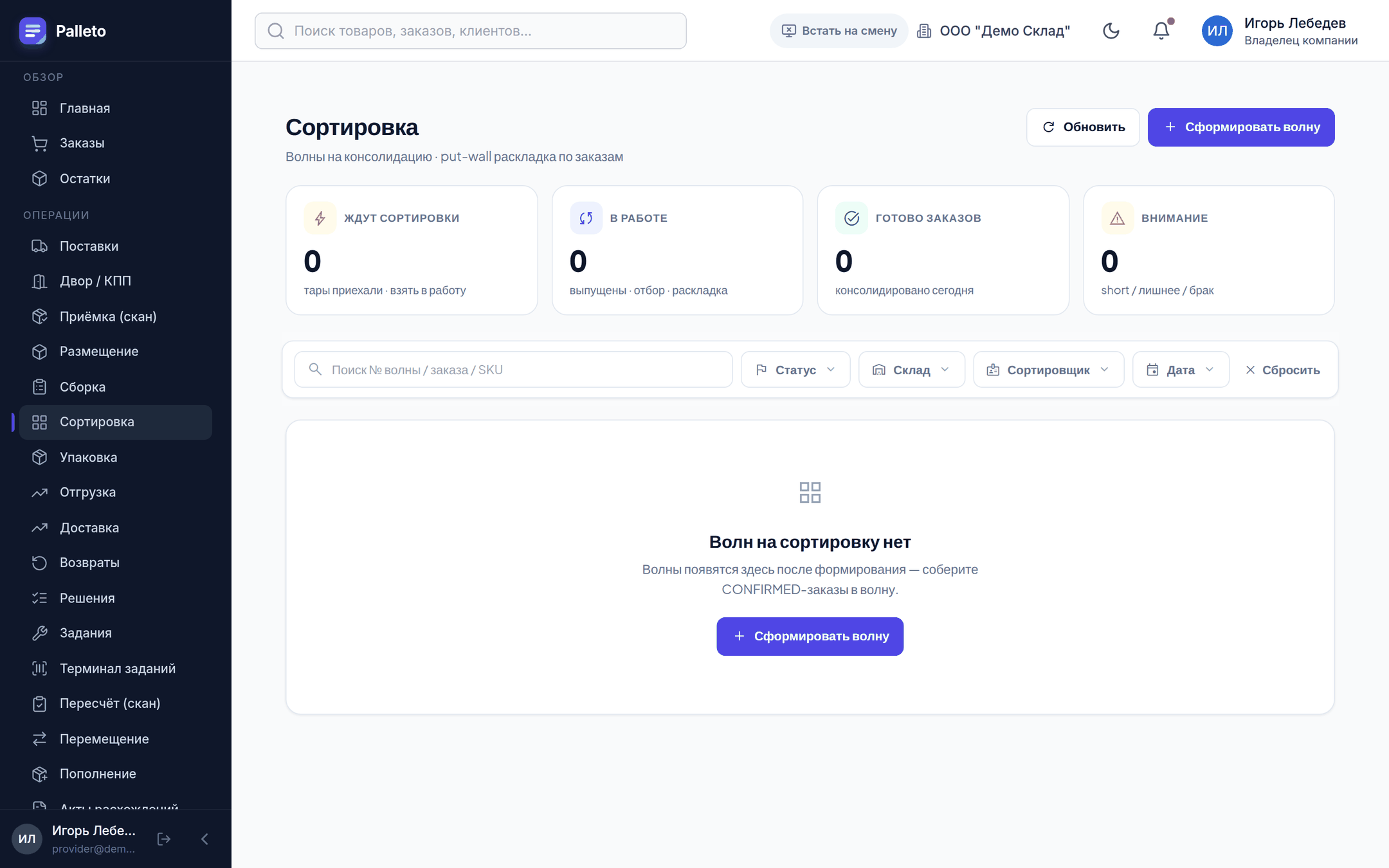Click the logout icon in sidebar footer
Viewport: 1389px width, 868px height.
pyautogui.click(x=164, y=838)
